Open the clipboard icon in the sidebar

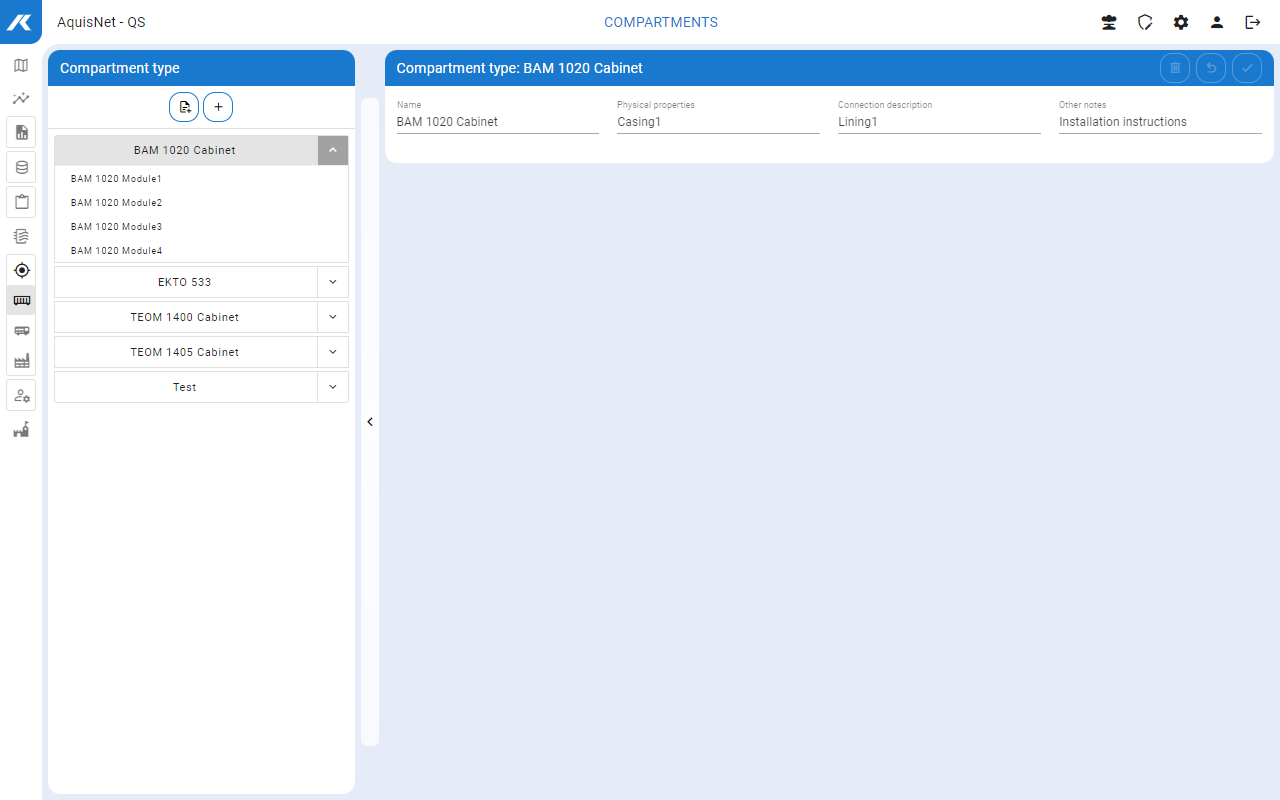coord(21,202)
